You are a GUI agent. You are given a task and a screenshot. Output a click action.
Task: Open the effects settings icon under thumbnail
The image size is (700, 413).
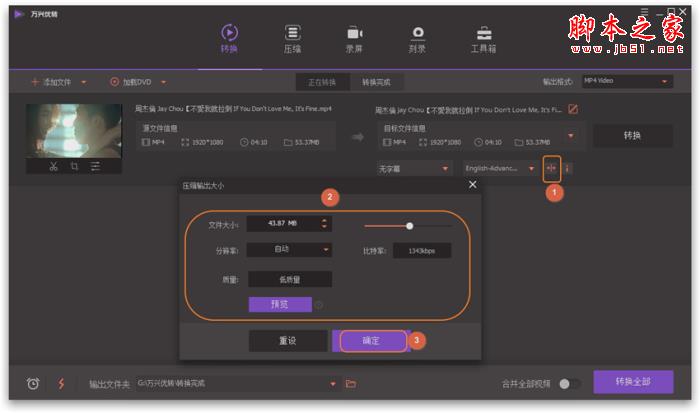tap(95, 167)
